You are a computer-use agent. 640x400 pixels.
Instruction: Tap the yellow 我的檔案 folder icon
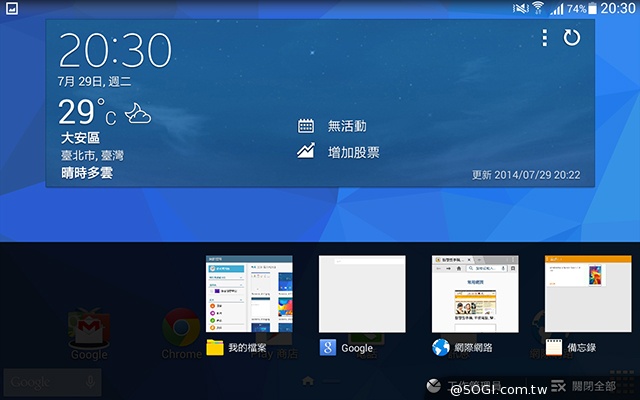click(x=215, y=347)
